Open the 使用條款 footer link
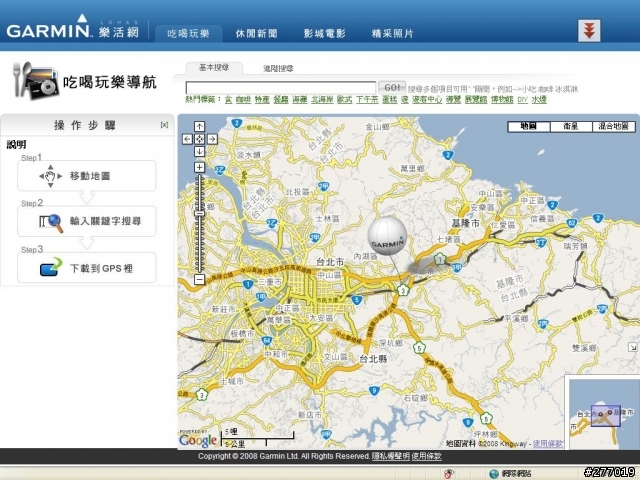 pos(427,456)
